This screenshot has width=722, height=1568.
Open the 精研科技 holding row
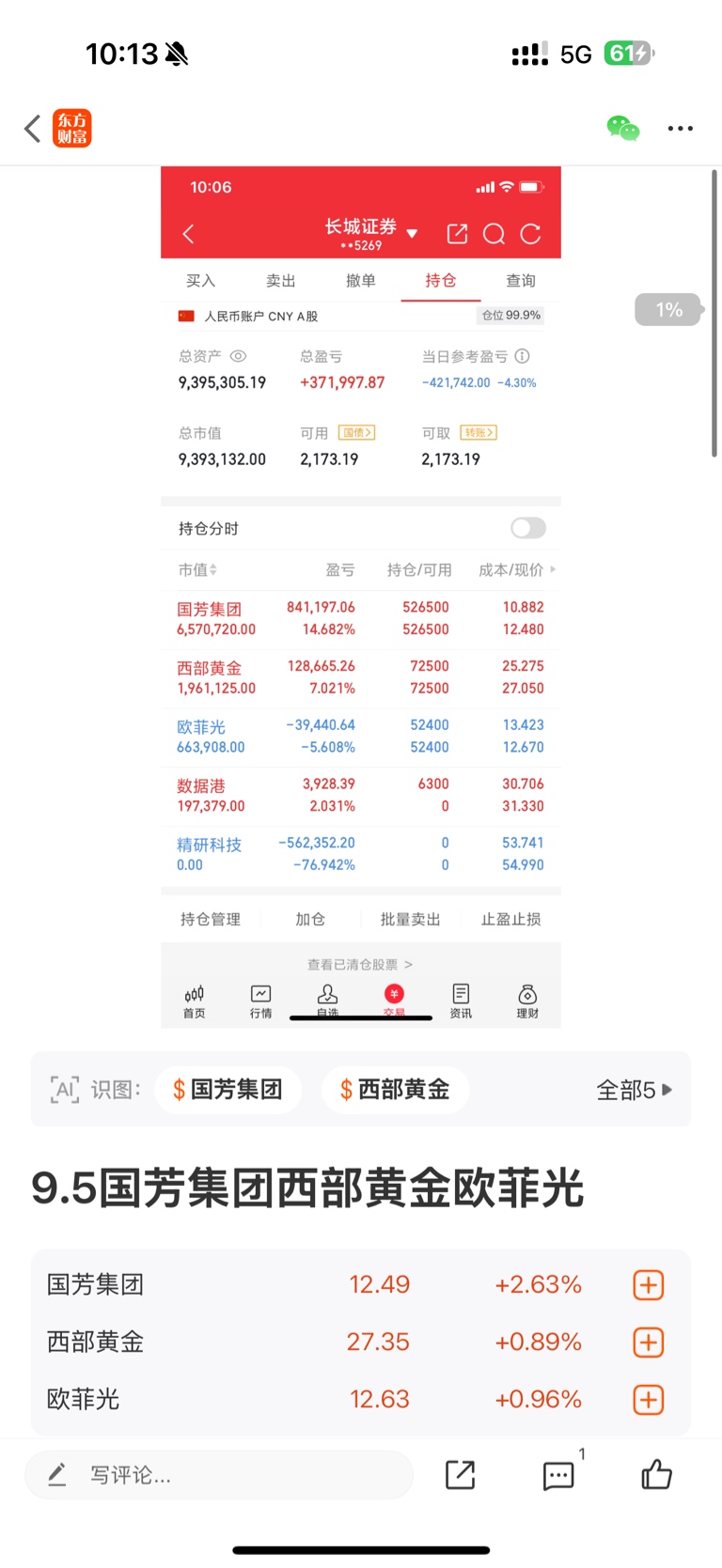click(361, 854)
